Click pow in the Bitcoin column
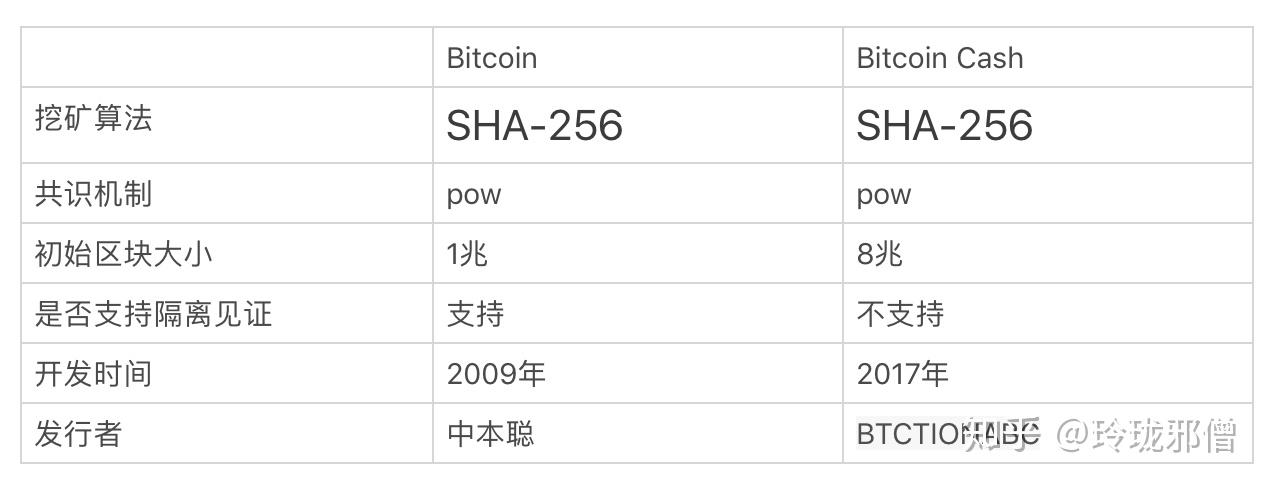Image resolution: width=1270 pixels, height=486 pixels. tap(474, 195)
